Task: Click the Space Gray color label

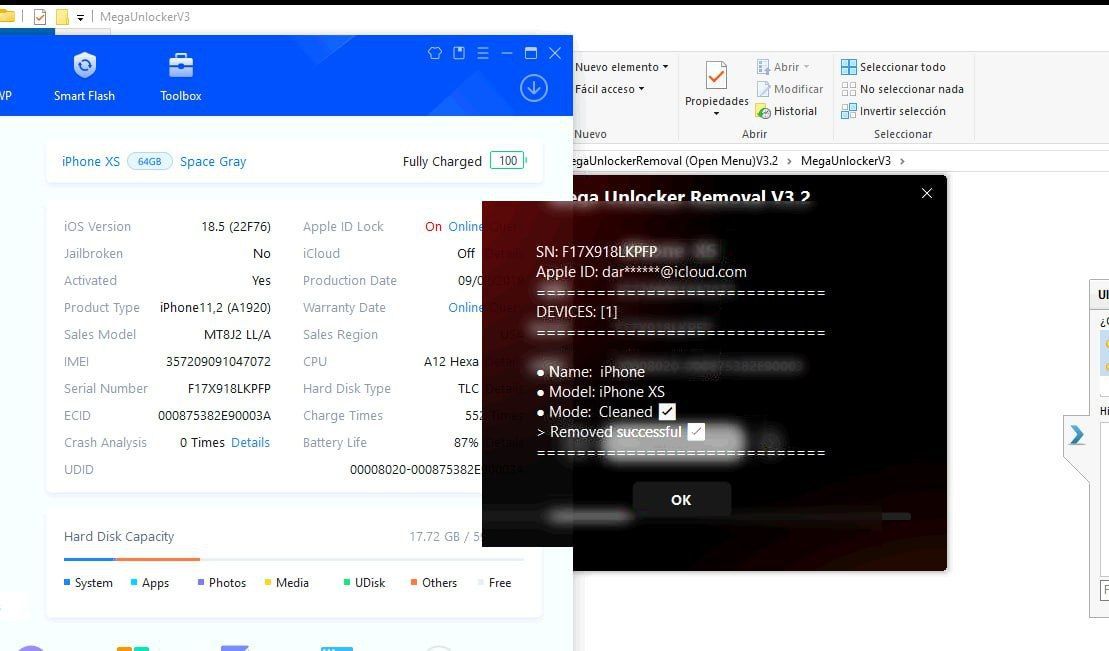Action: tap(213, 161)
